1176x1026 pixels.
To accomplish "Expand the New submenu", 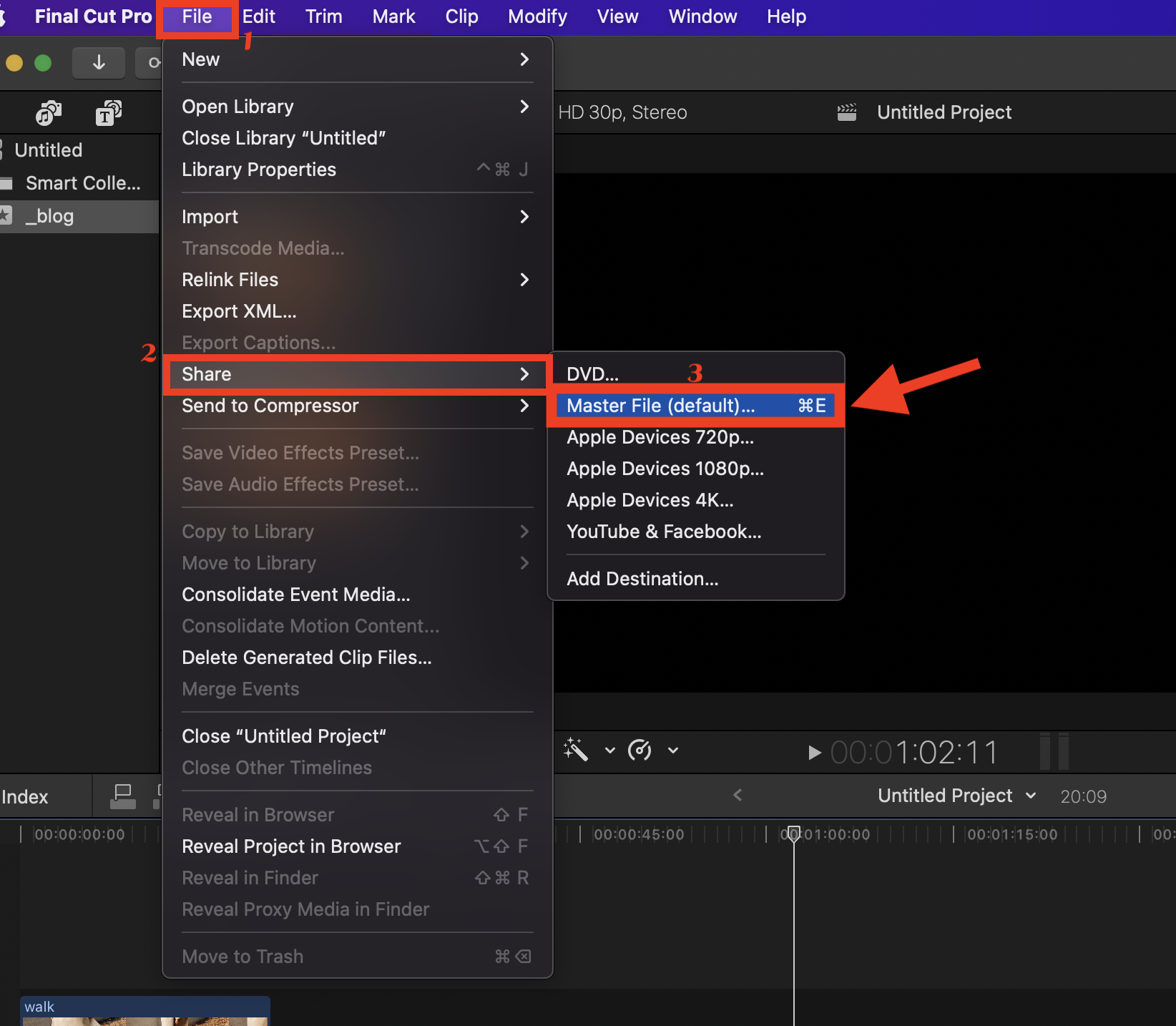I will click(x=357, y=59).
